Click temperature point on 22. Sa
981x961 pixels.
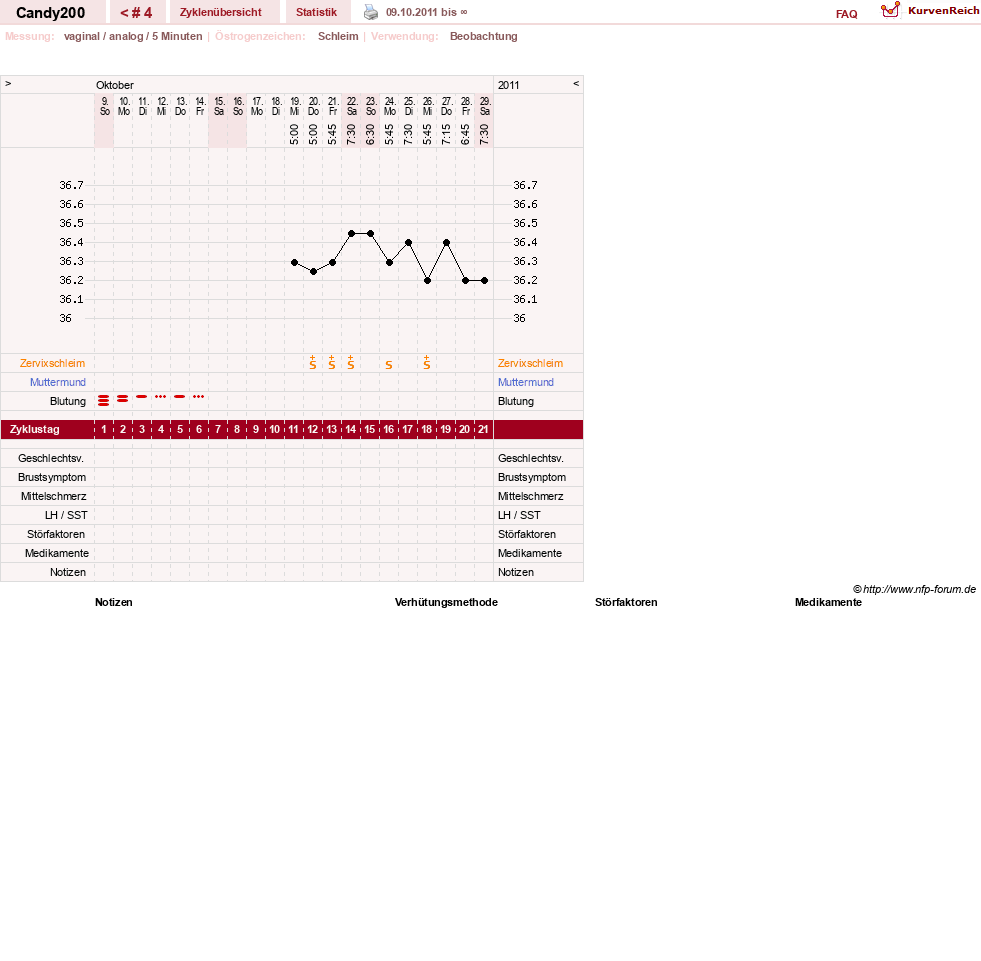point(352,233)
